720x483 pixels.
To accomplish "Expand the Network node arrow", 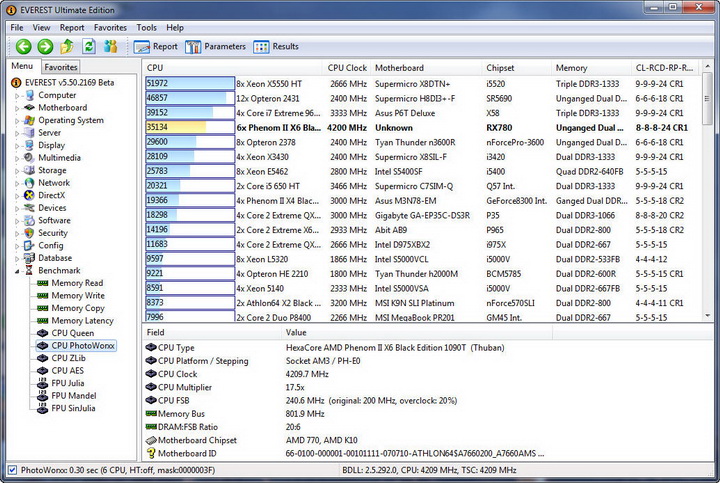I will click(17, 184).
